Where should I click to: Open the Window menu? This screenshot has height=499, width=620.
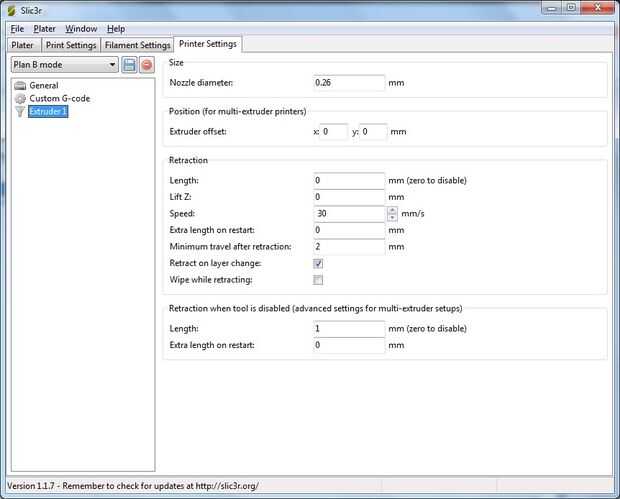[81, 29]
